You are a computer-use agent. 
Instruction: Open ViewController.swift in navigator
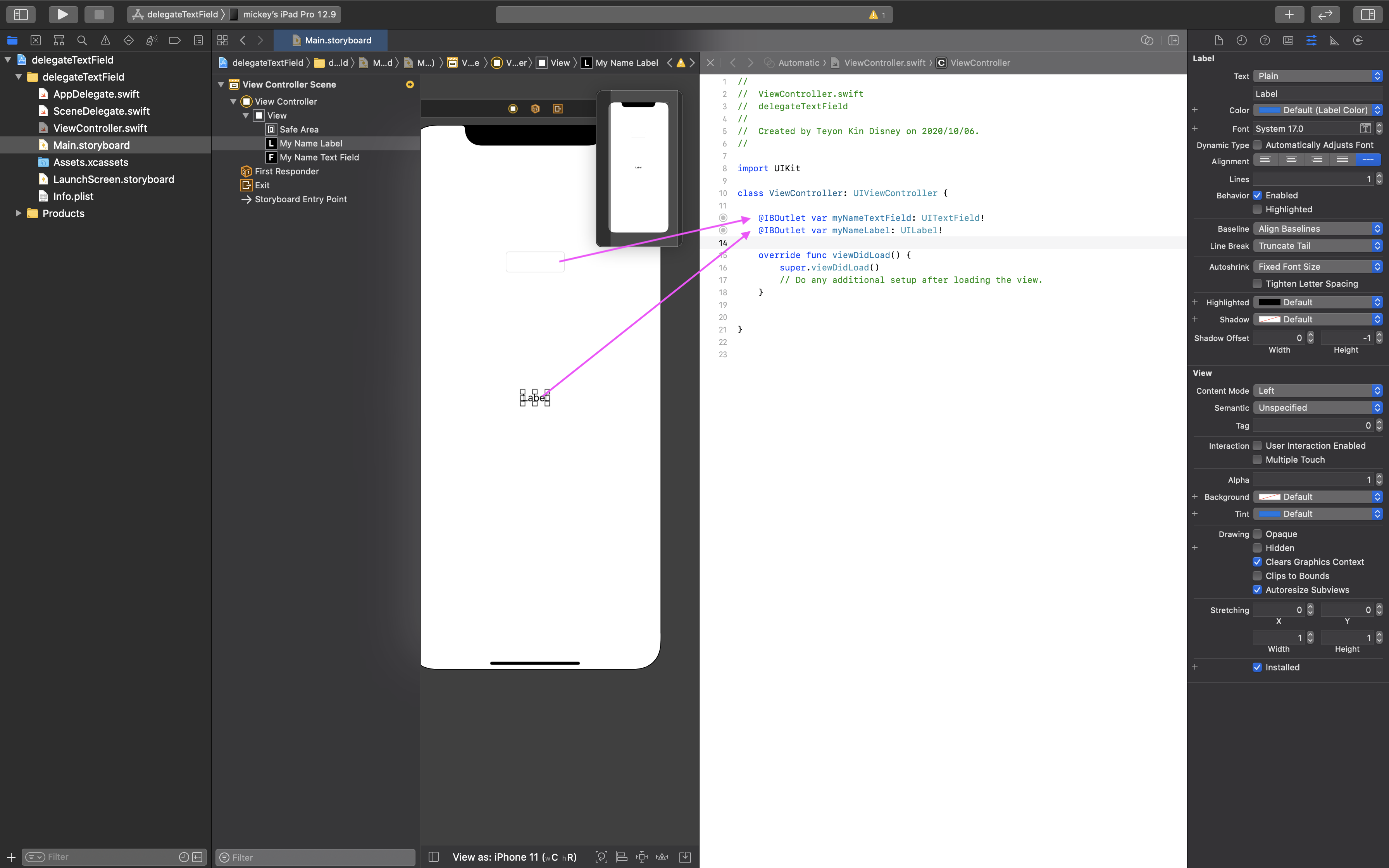[100, 128]
